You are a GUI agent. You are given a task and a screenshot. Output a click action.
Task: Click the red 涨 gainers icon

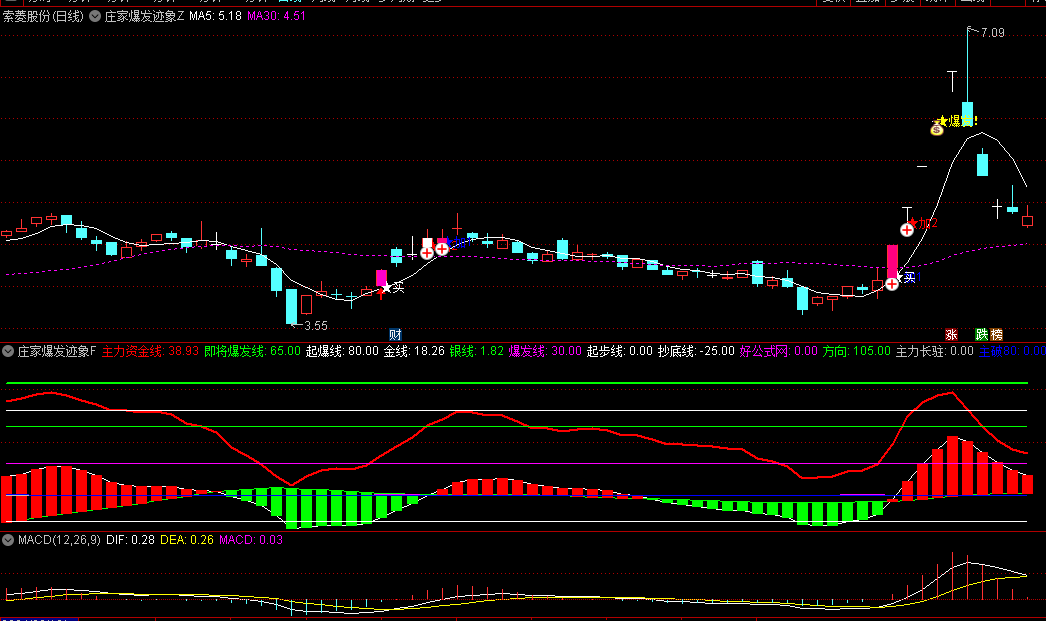point(951,335)
